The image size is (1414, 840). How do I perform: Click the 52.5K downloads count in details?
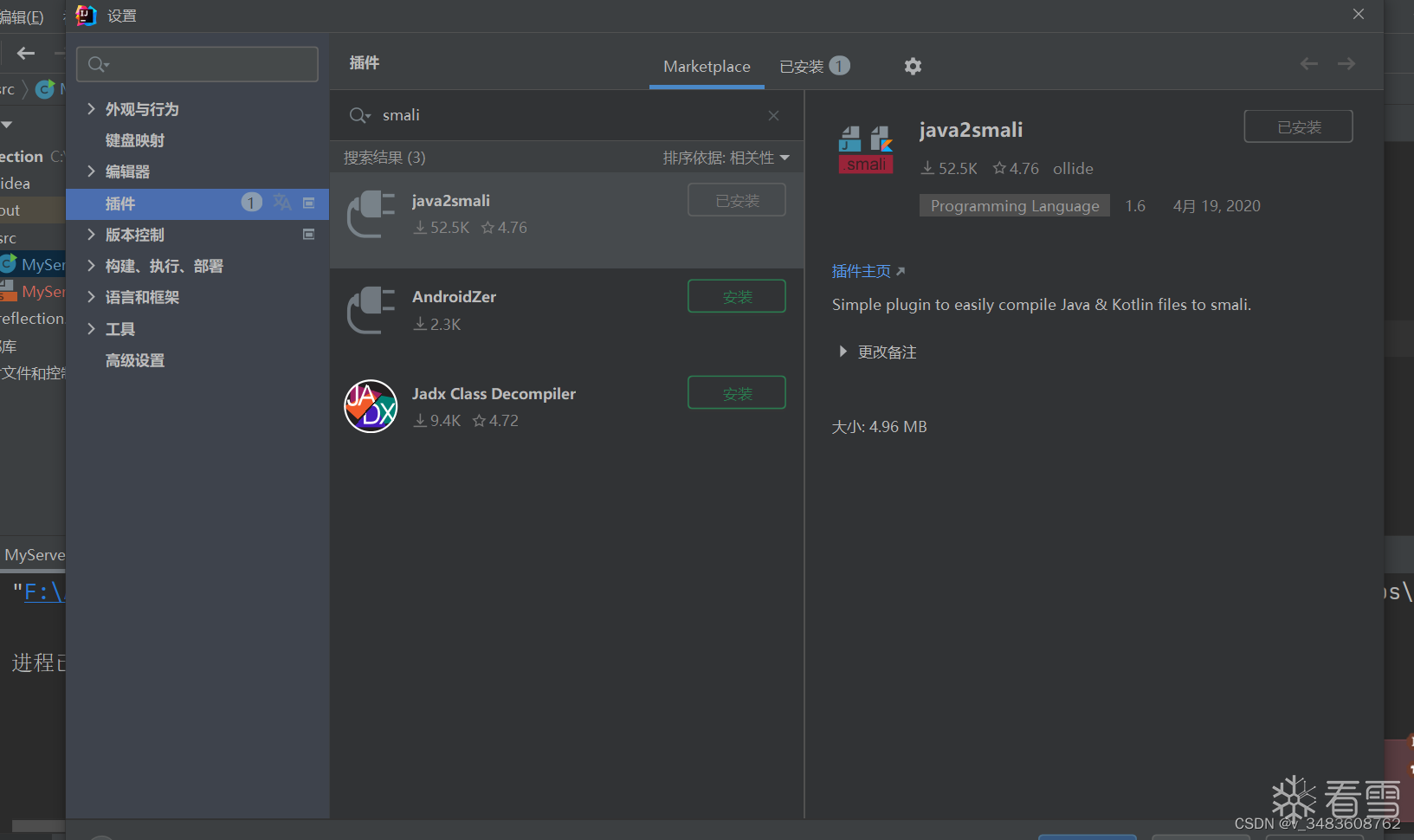pos(949,168)
